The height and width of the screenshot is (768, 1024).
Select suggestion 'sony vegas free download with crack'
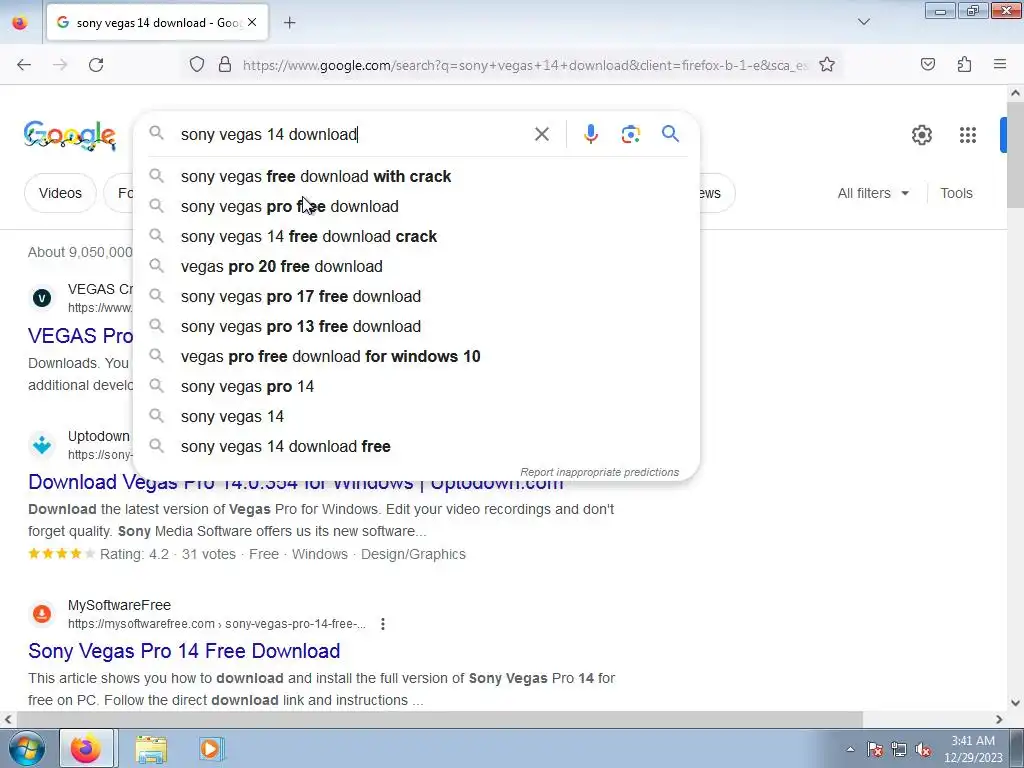pos(417,176)
